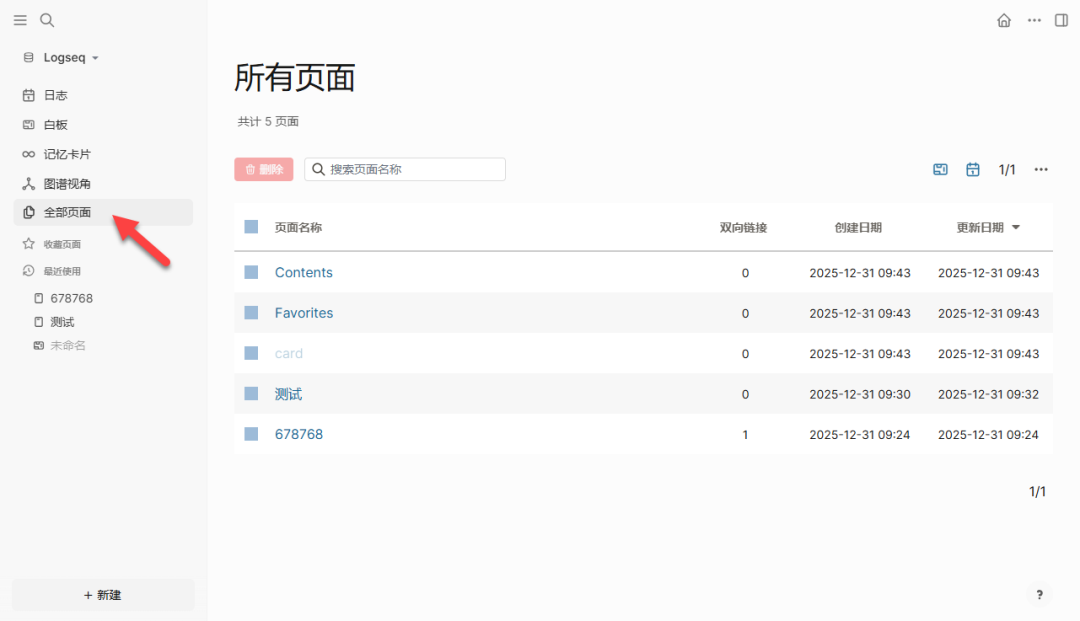Click the calendar icon next to the pagination
Image resolution: width=1080 pixels, height=621 pixels.
(972, 169)
